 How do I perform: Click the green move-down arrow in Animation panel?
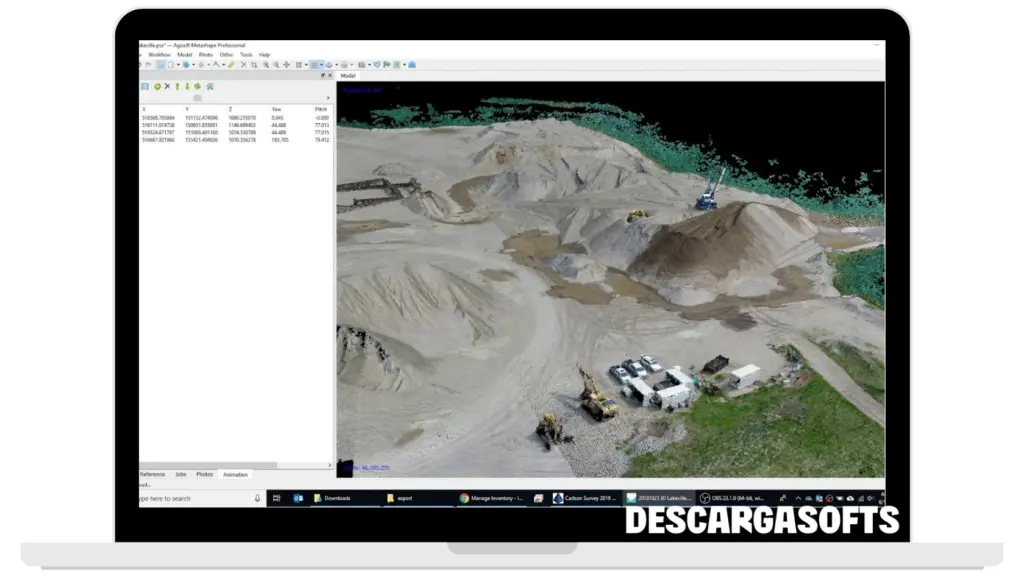(187, 87)
